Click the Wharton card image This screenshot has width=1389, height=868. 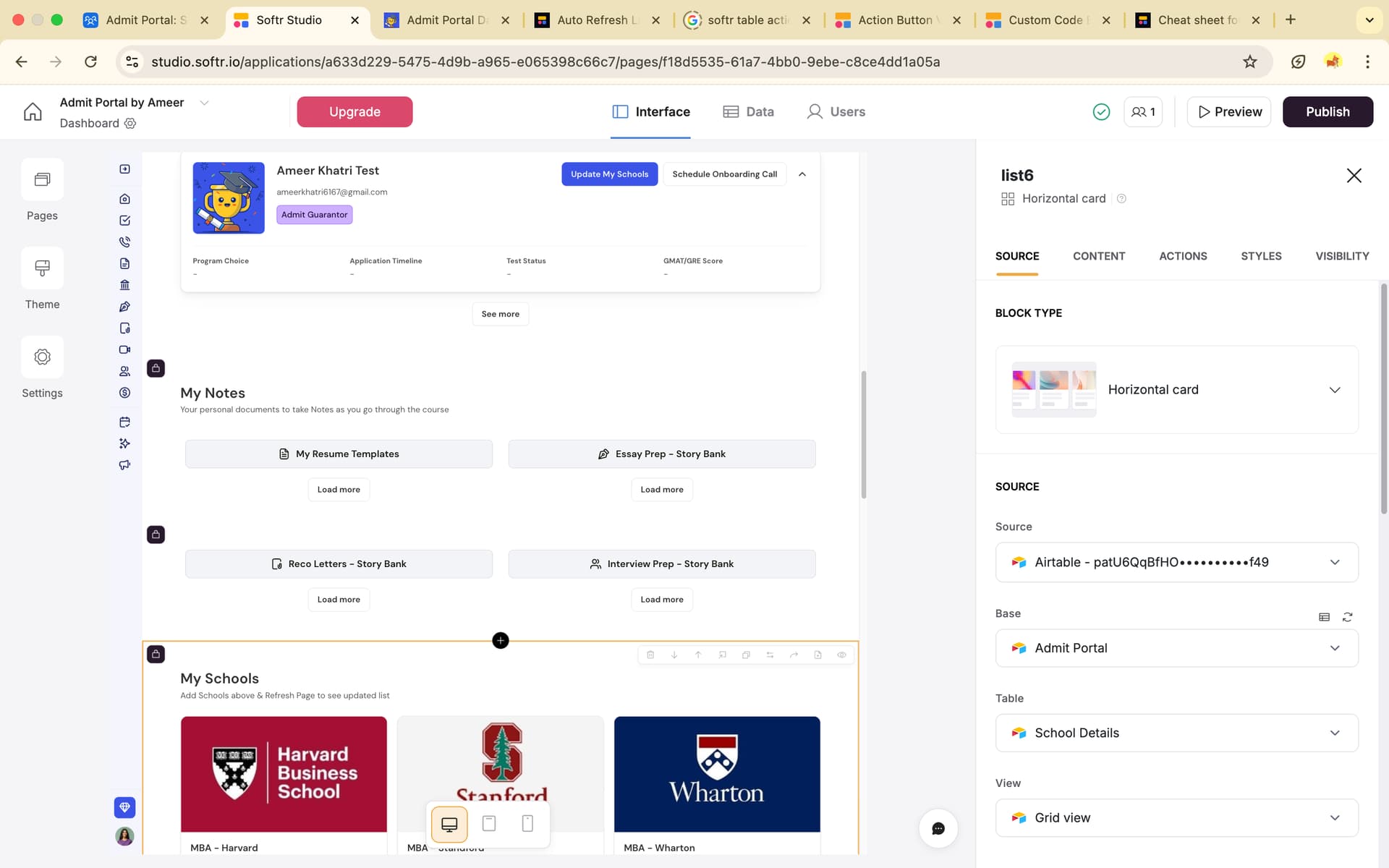pos(717,774)
